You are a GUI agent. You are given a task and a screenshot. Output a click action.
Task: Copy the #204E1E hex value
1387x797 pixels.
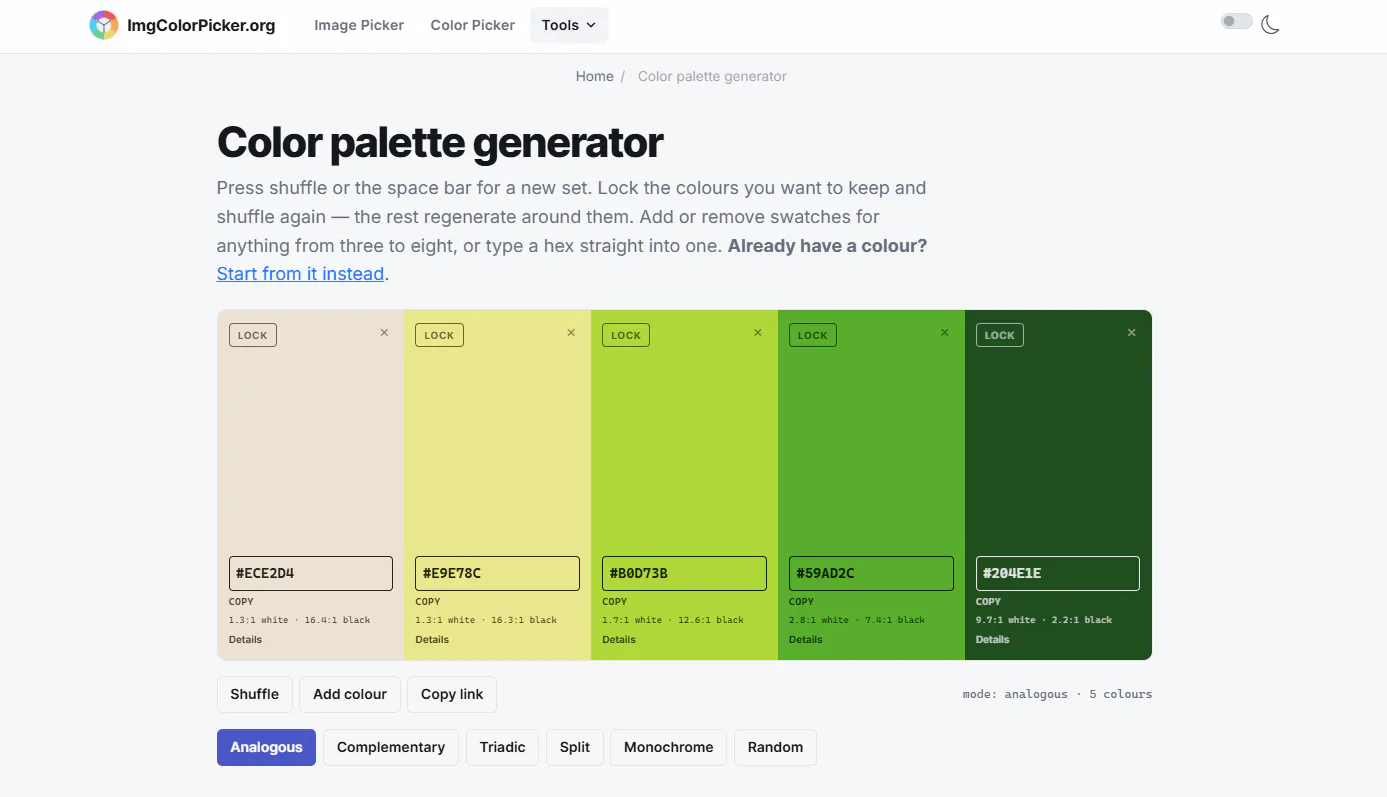(989, 601)
